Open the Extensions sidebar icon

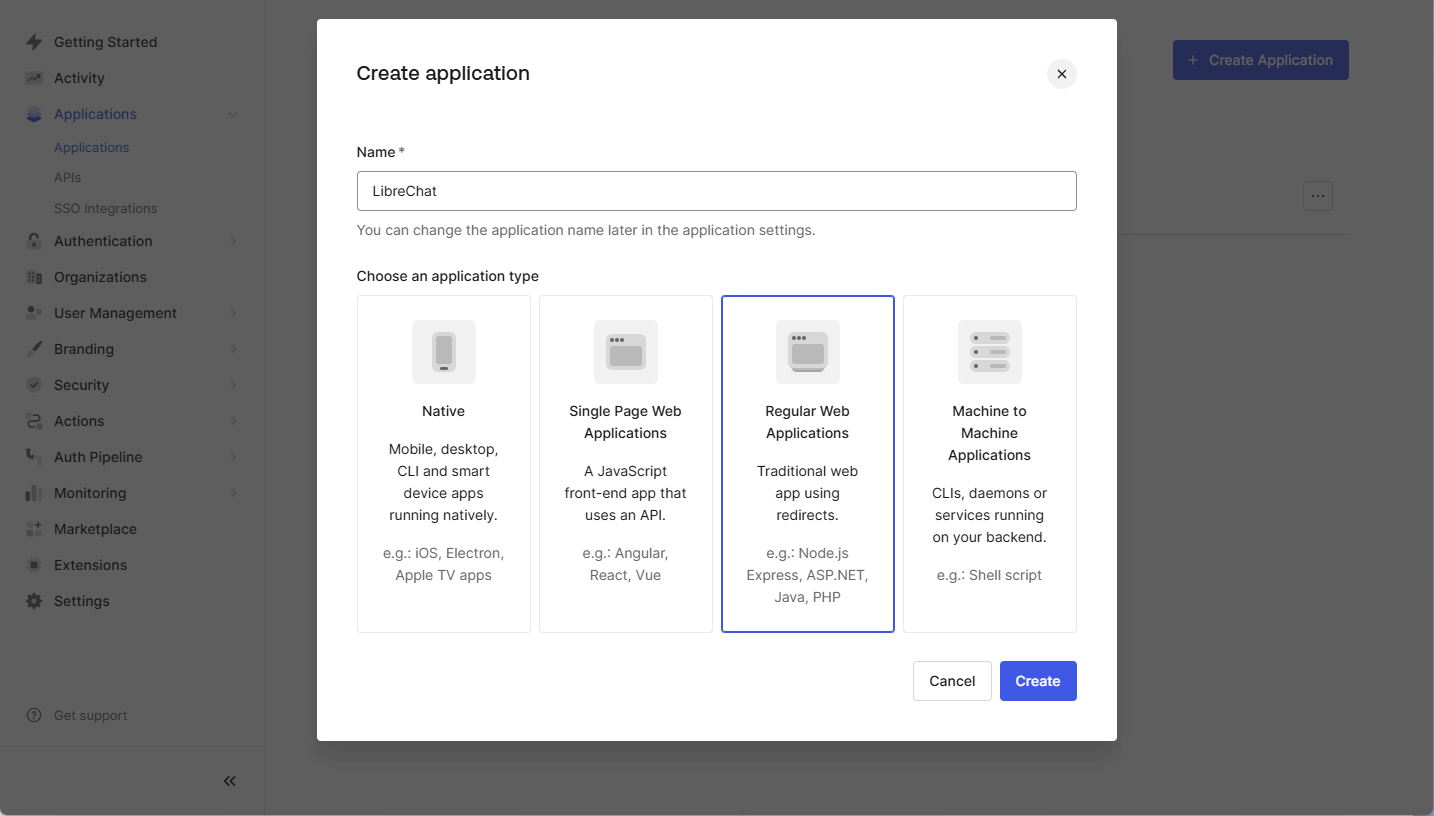click(35, 565)
